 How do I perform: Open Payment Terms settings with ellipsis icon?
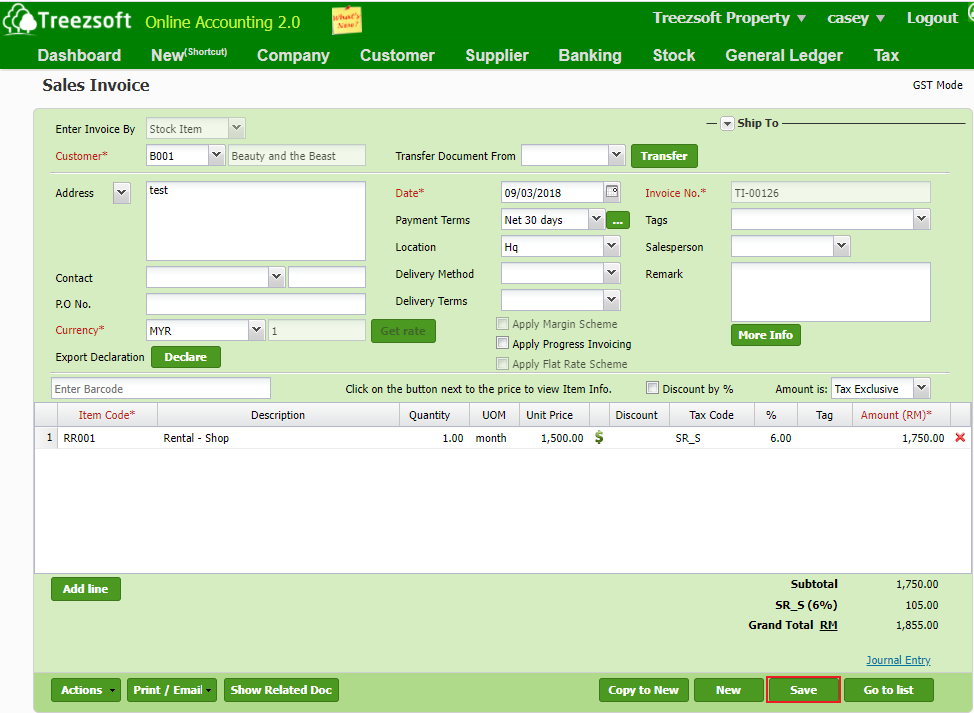pos(617,219)
